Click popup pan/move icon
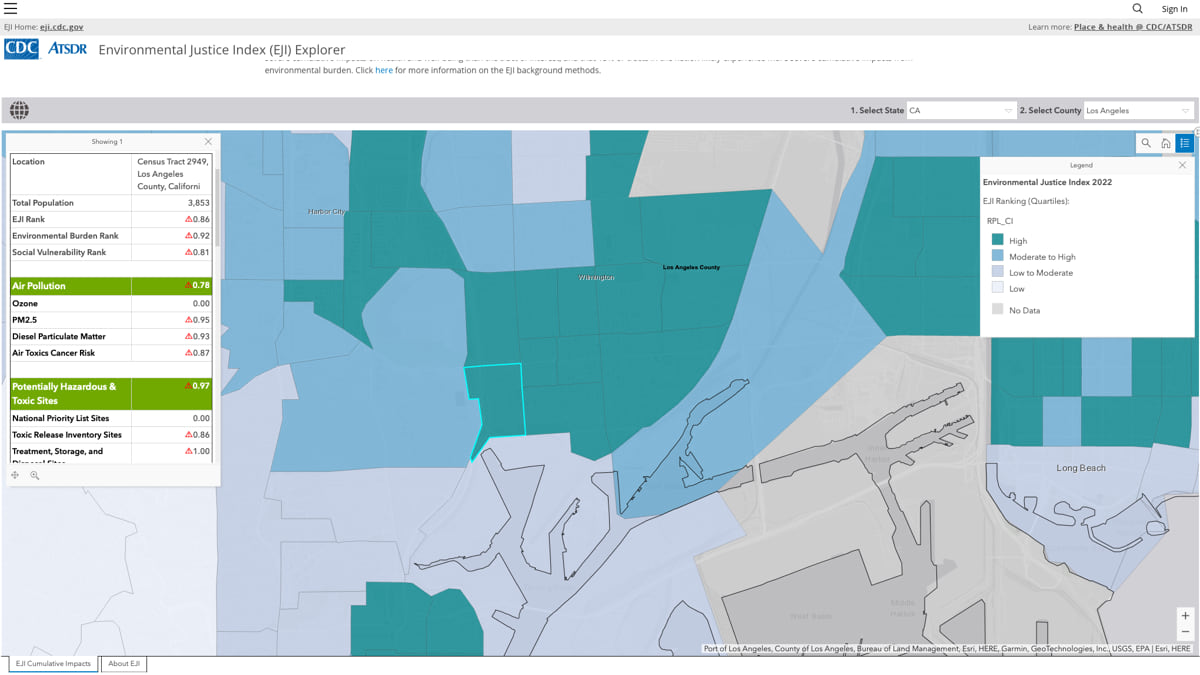Screen dimensions: 1200x675 click(x=15, y=475)
